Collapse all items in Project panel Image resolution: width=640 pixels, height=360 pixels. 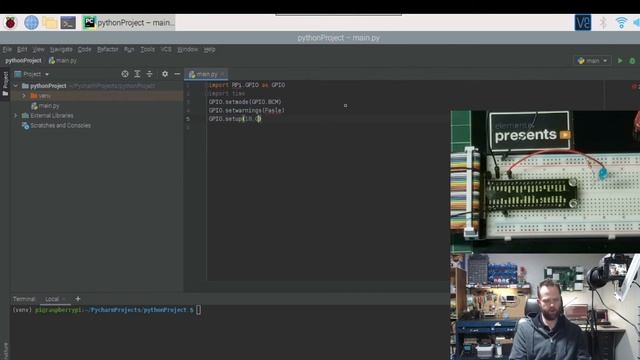(149, 74)
